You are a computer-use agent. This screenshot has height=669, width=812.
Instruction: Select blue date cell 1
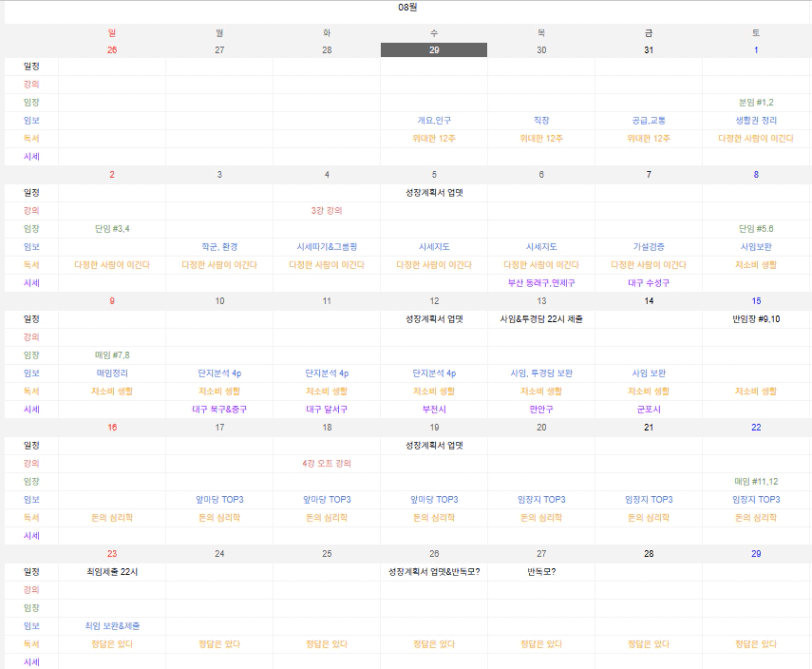pos(756,50)
